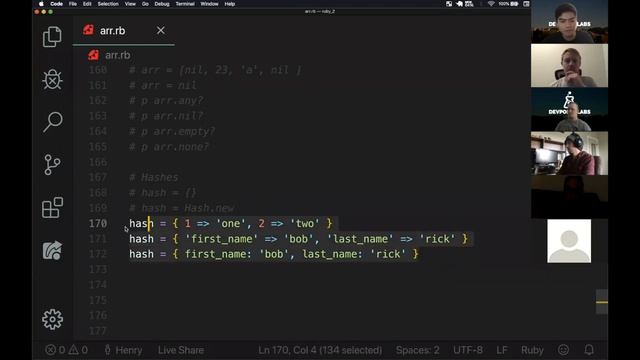
Task: Click arr.rb in the breadcrumb bar
Action: pos(118,55)
